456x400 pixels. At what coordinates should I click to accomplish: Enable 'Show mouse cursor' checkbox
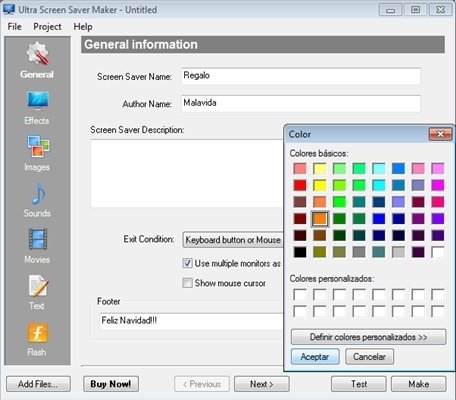187,283
